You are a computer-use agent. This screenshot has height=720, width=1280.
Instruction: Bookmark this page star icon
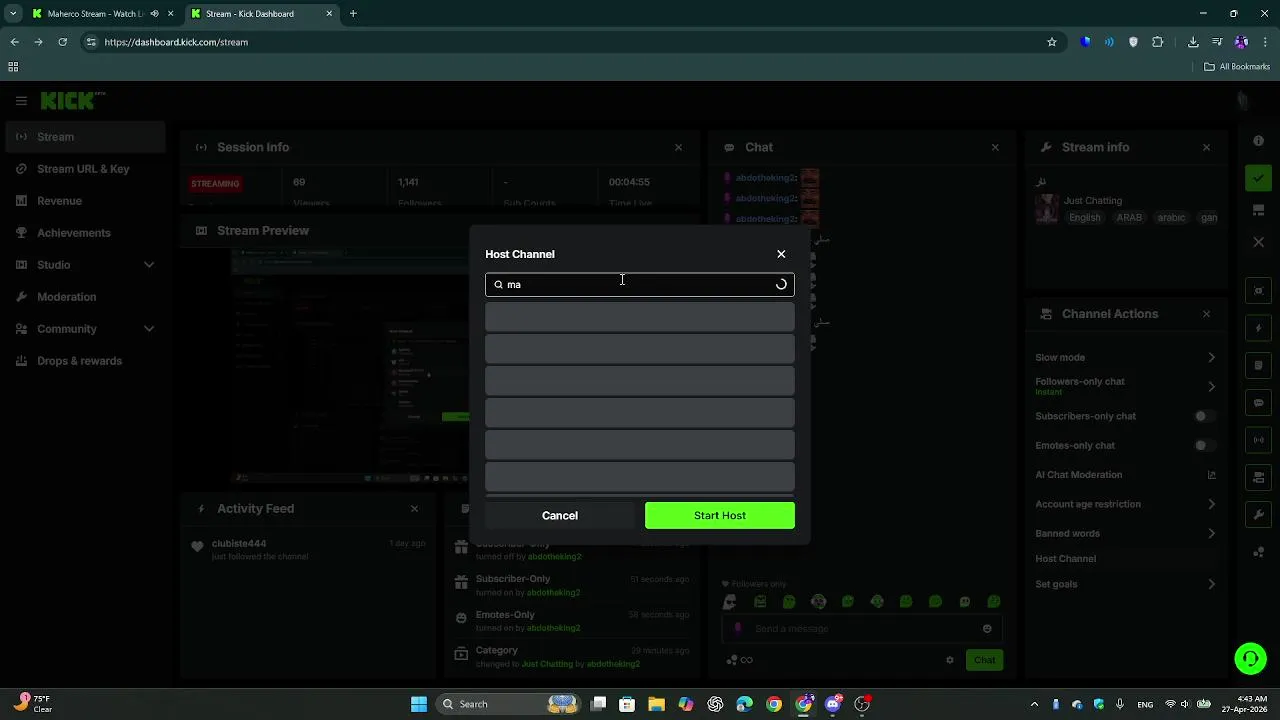pyautogui.click(x=1052, y=42)
